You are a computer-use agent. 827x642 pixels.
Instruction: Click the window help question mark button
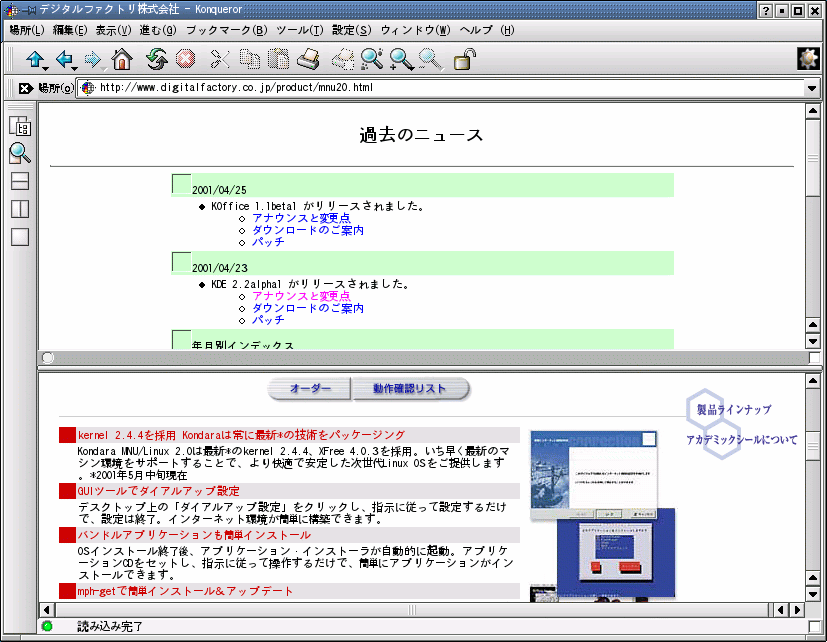click(x=766, y=11)
